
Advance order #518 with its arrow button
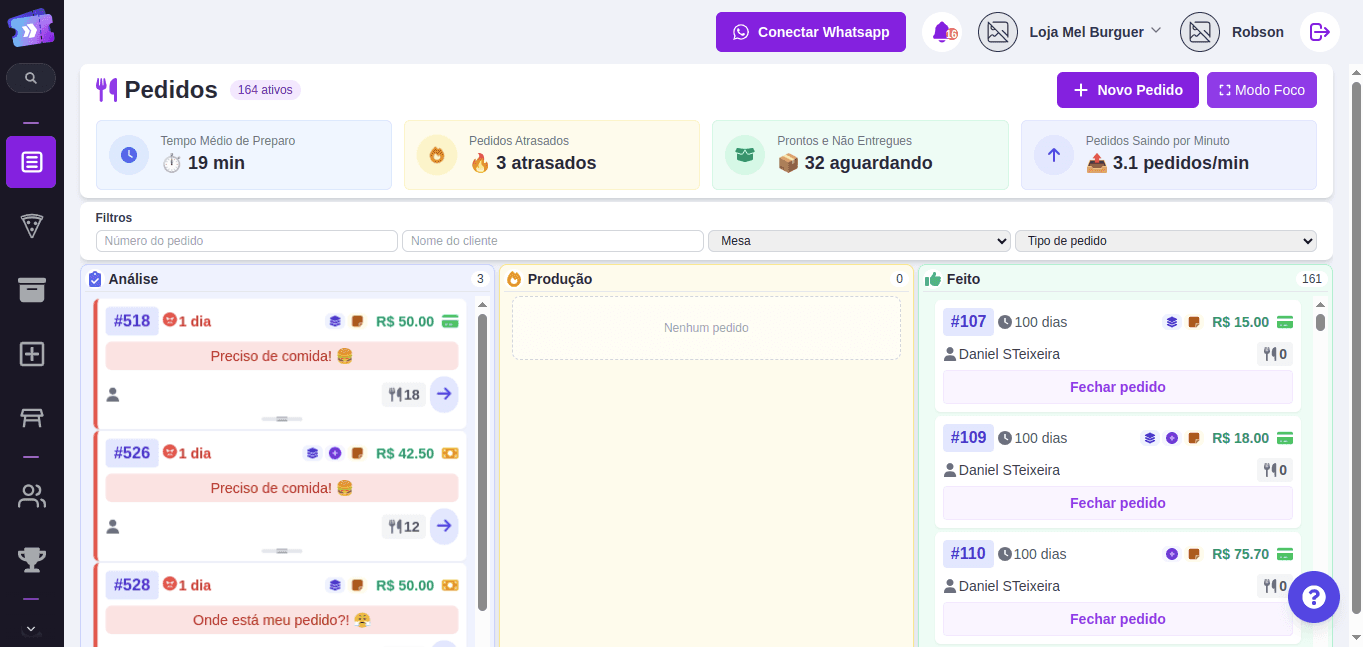[443, 394]
